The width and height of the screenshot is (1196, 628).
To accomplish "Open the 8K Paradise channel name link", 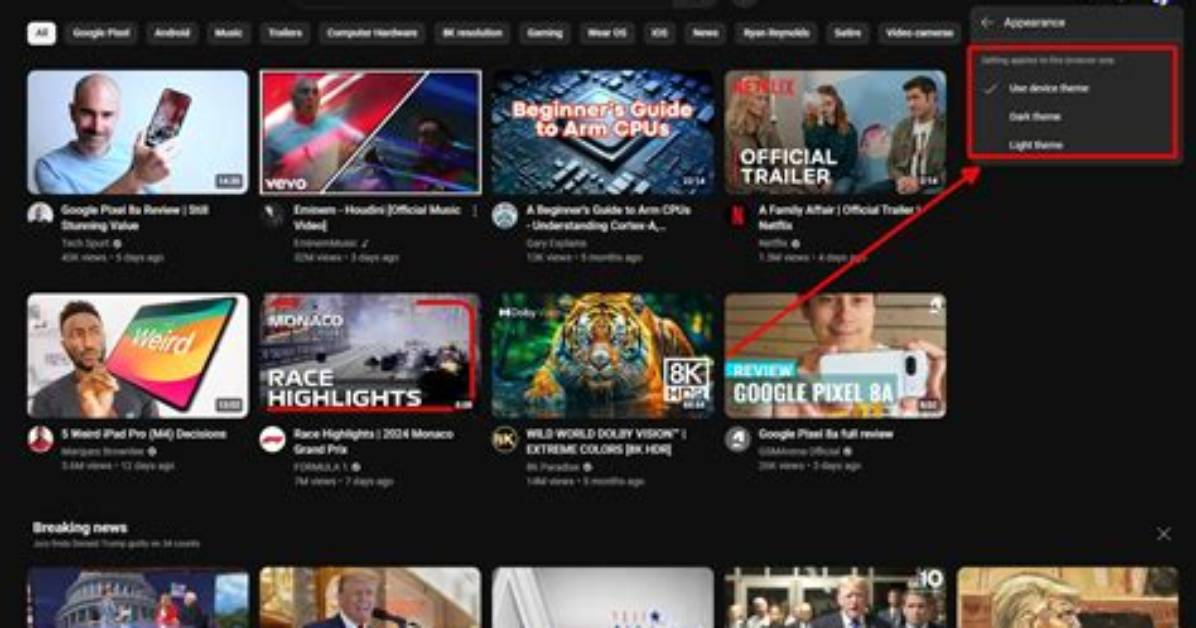I will (x=553, y=466).
